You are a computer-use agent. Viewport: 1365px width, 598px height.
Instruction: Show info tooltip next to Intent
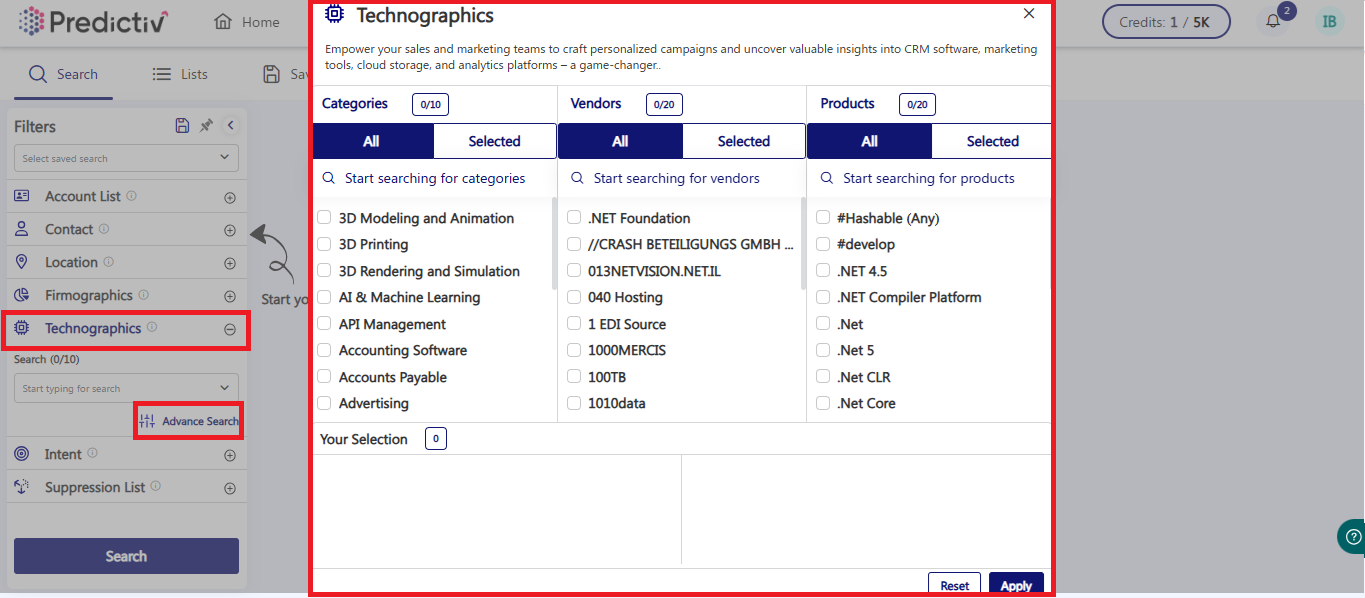[93, 453]
